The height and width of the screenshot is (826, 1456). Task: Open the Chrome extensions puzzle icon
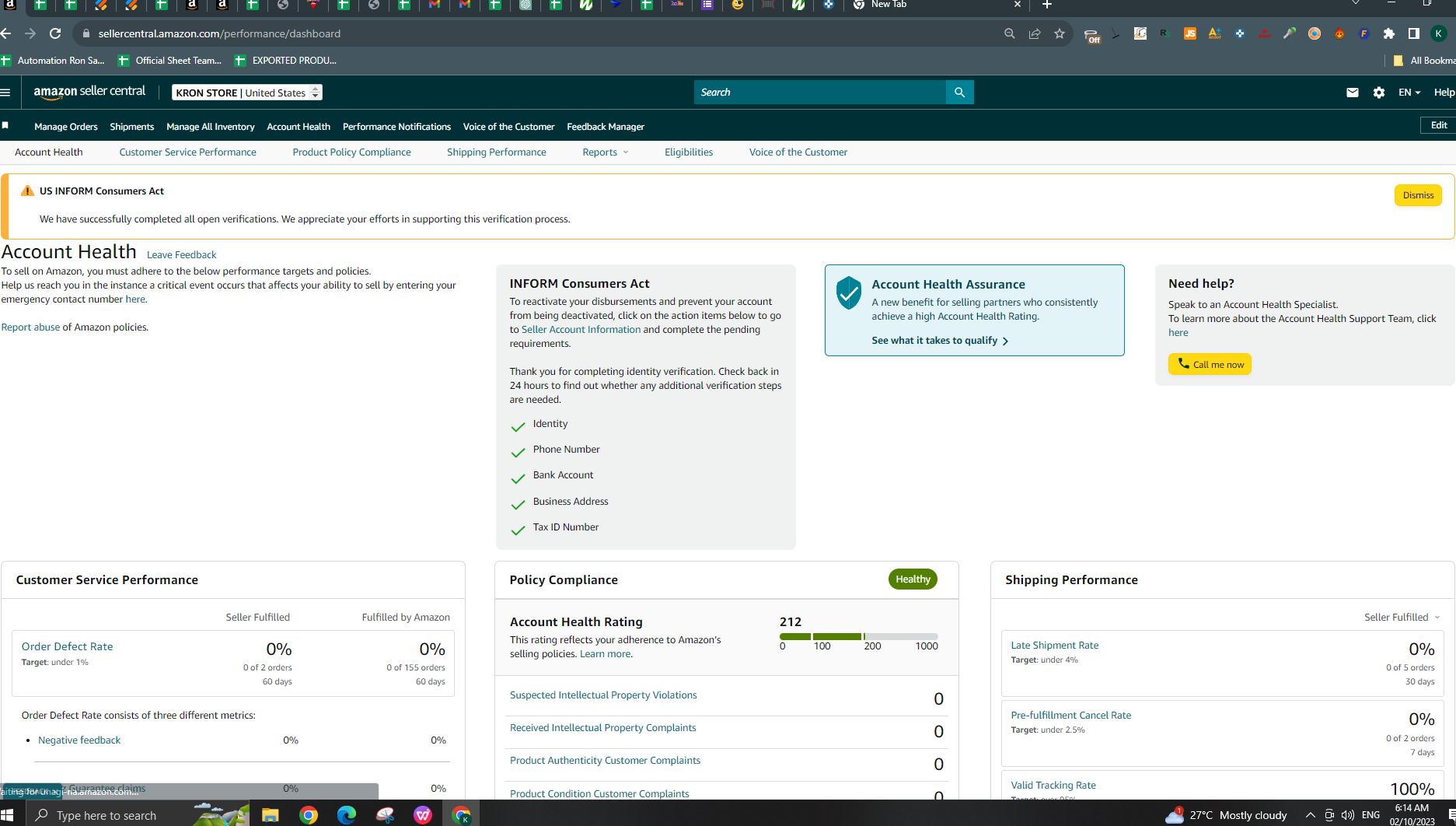pyautogui.click(x=1389, y=33)
